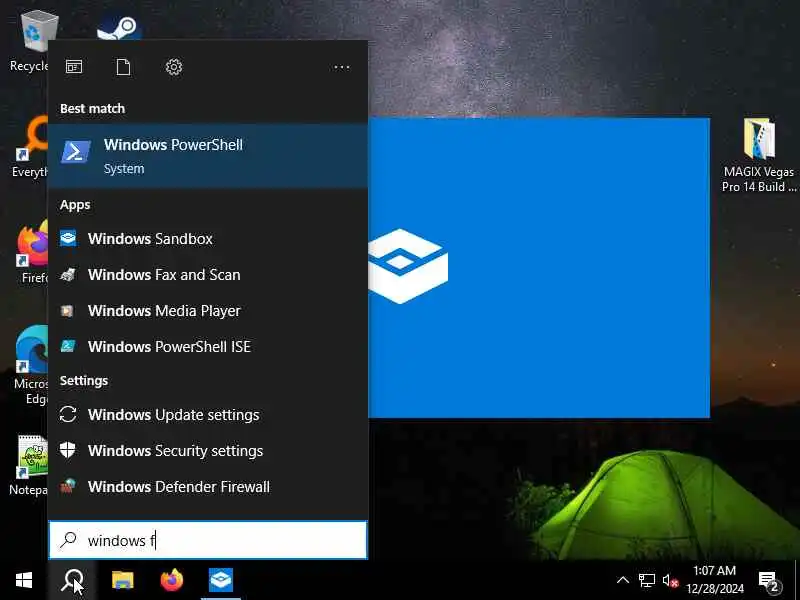The image size is (800, 600).
Task: Click in the search box with 'windows f'
Action: (x=208, y=540)
